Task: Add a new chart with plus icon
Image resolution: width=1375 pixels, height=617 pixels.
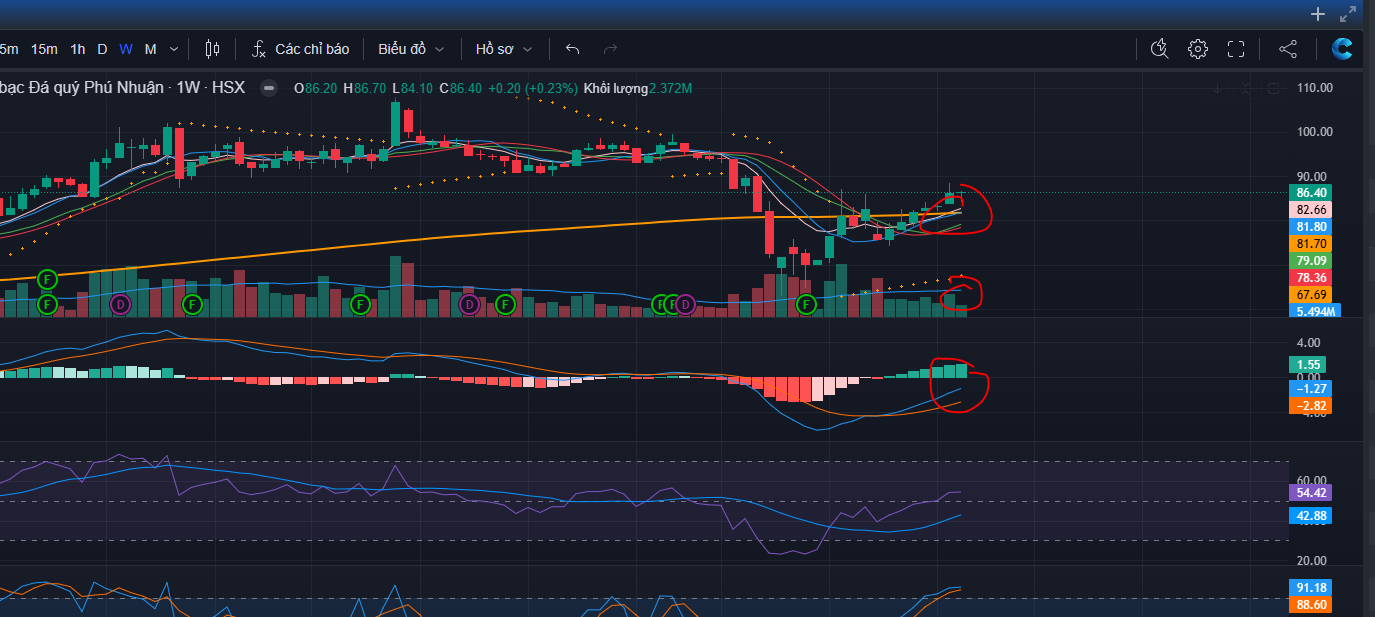Action: 1318,14
